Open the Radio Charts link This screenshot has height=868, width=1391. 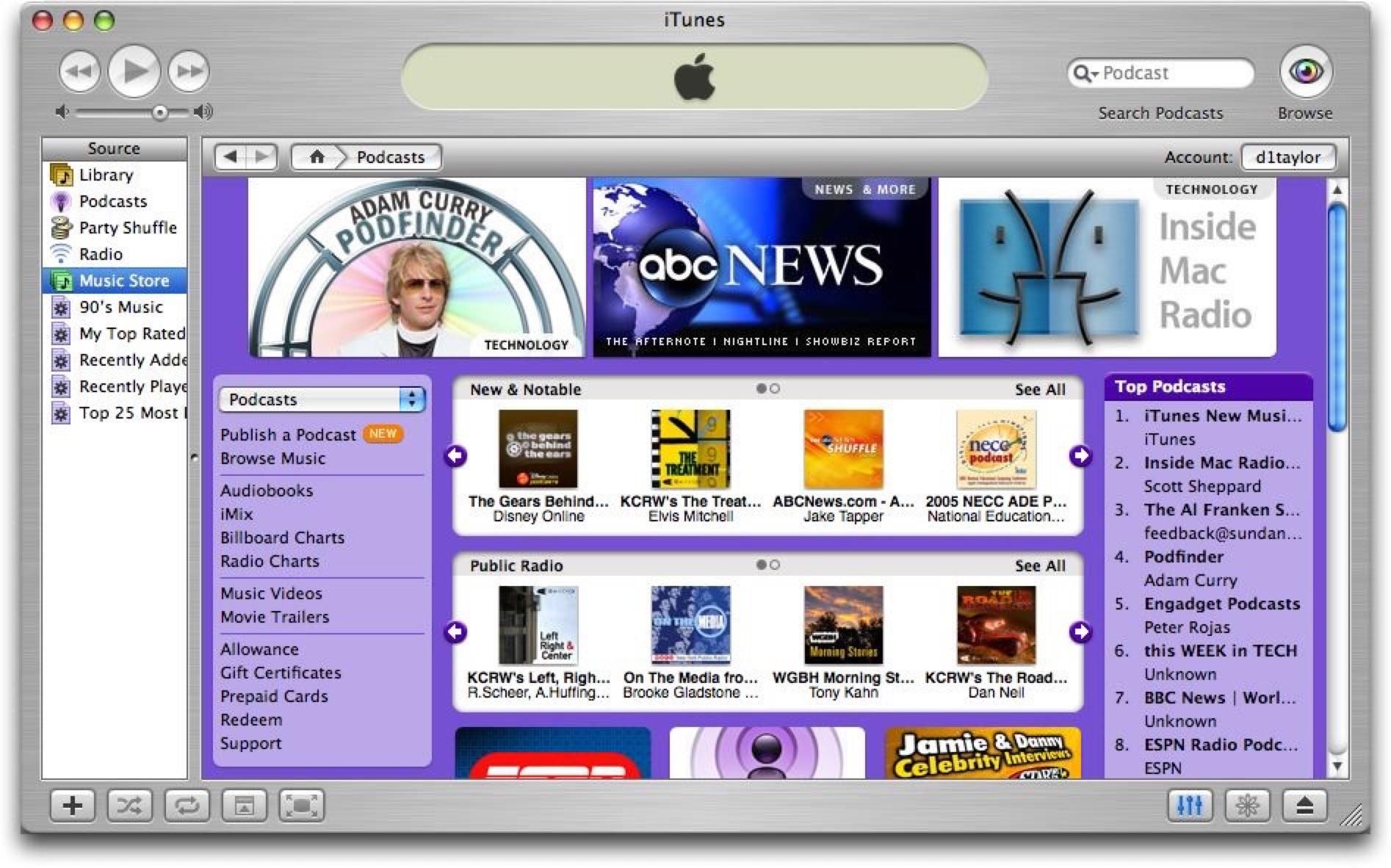pos(270,561)
